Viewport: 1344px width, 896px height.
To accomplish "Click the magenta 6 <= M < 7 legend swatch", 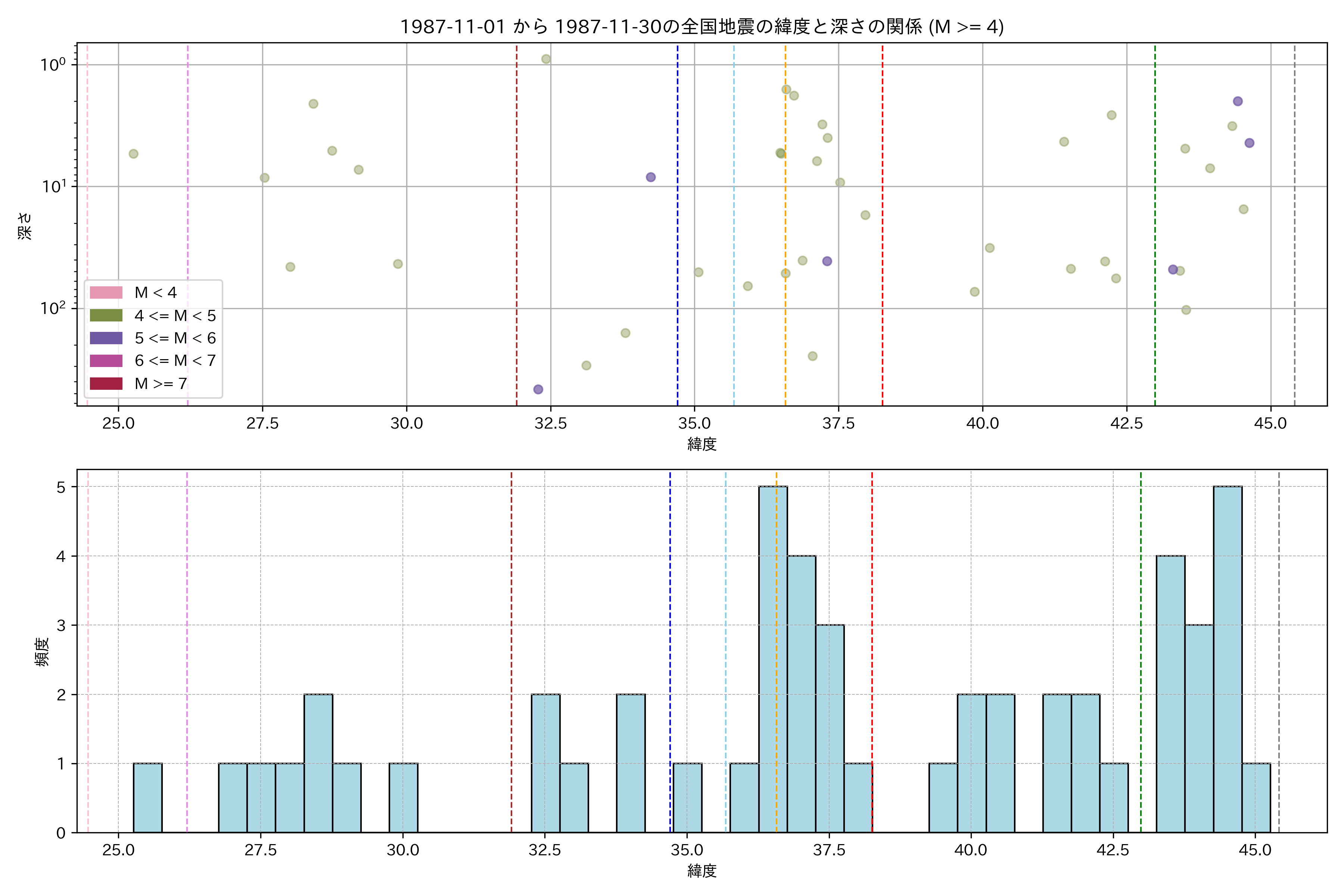I will tap(106, 361).
